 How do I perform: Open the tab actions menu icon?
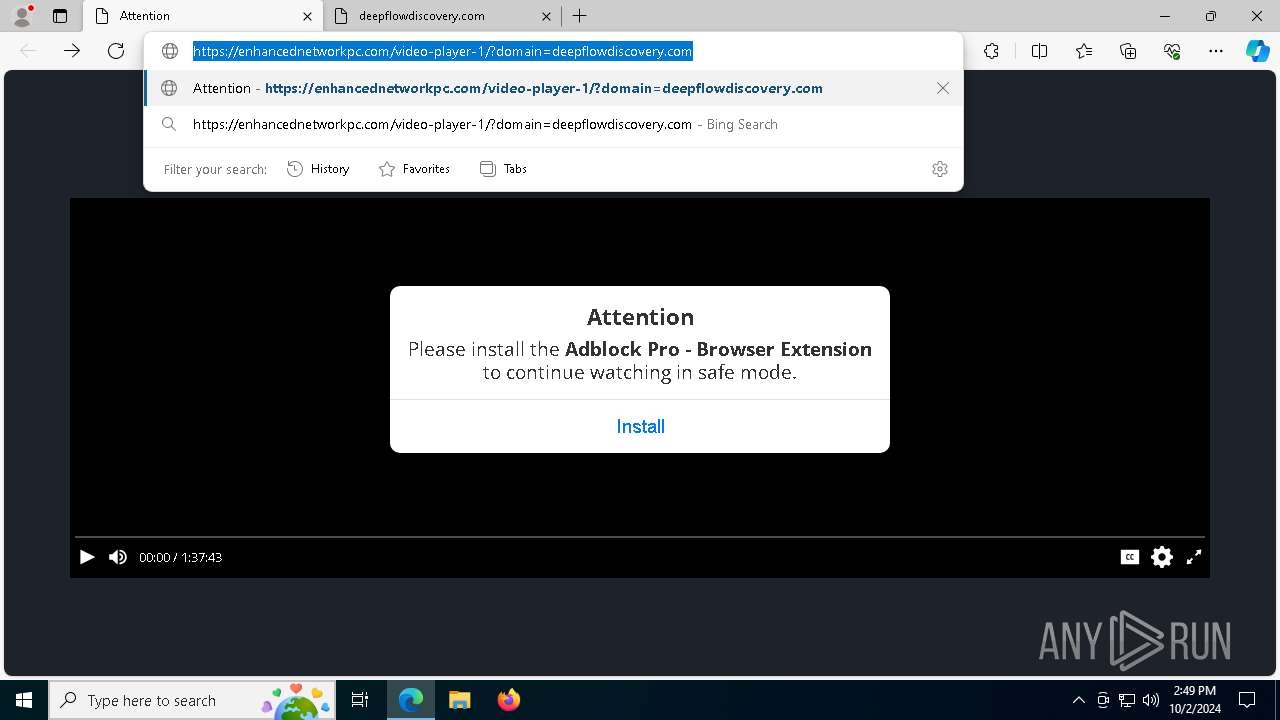pos(60,16)
